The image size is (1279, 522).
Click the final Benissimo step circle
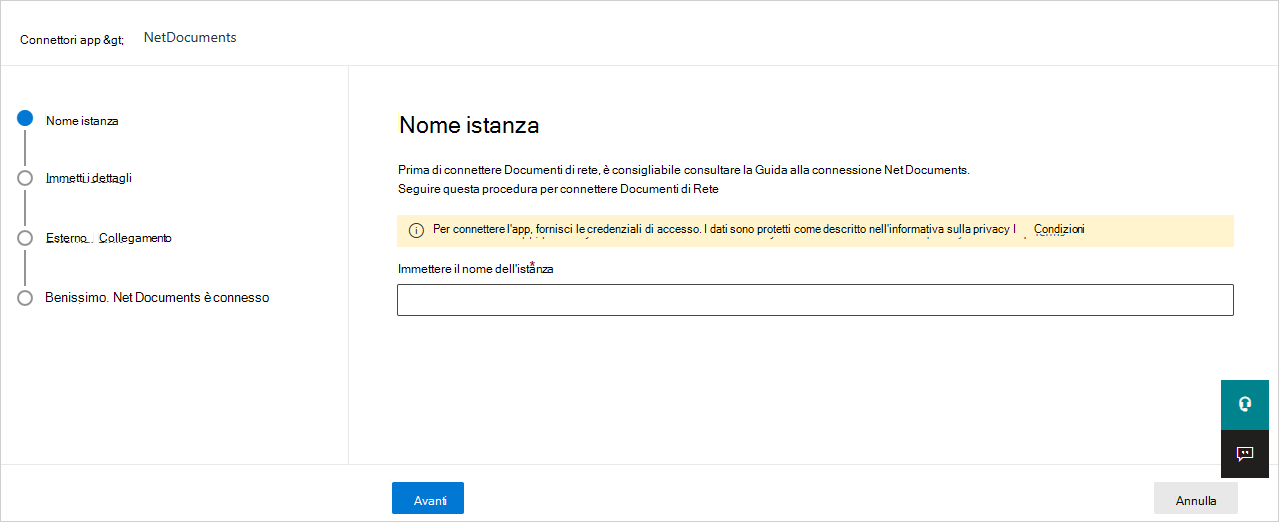tap(25, 298)
